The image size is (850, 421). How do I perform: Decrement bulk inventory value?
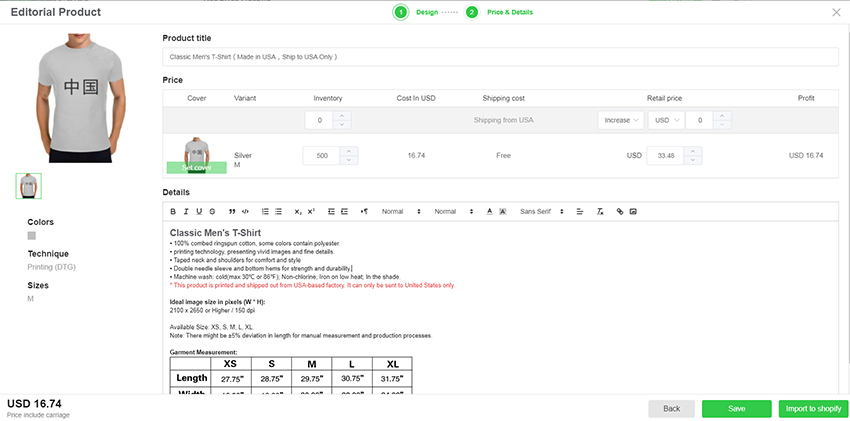pos(342,125)
